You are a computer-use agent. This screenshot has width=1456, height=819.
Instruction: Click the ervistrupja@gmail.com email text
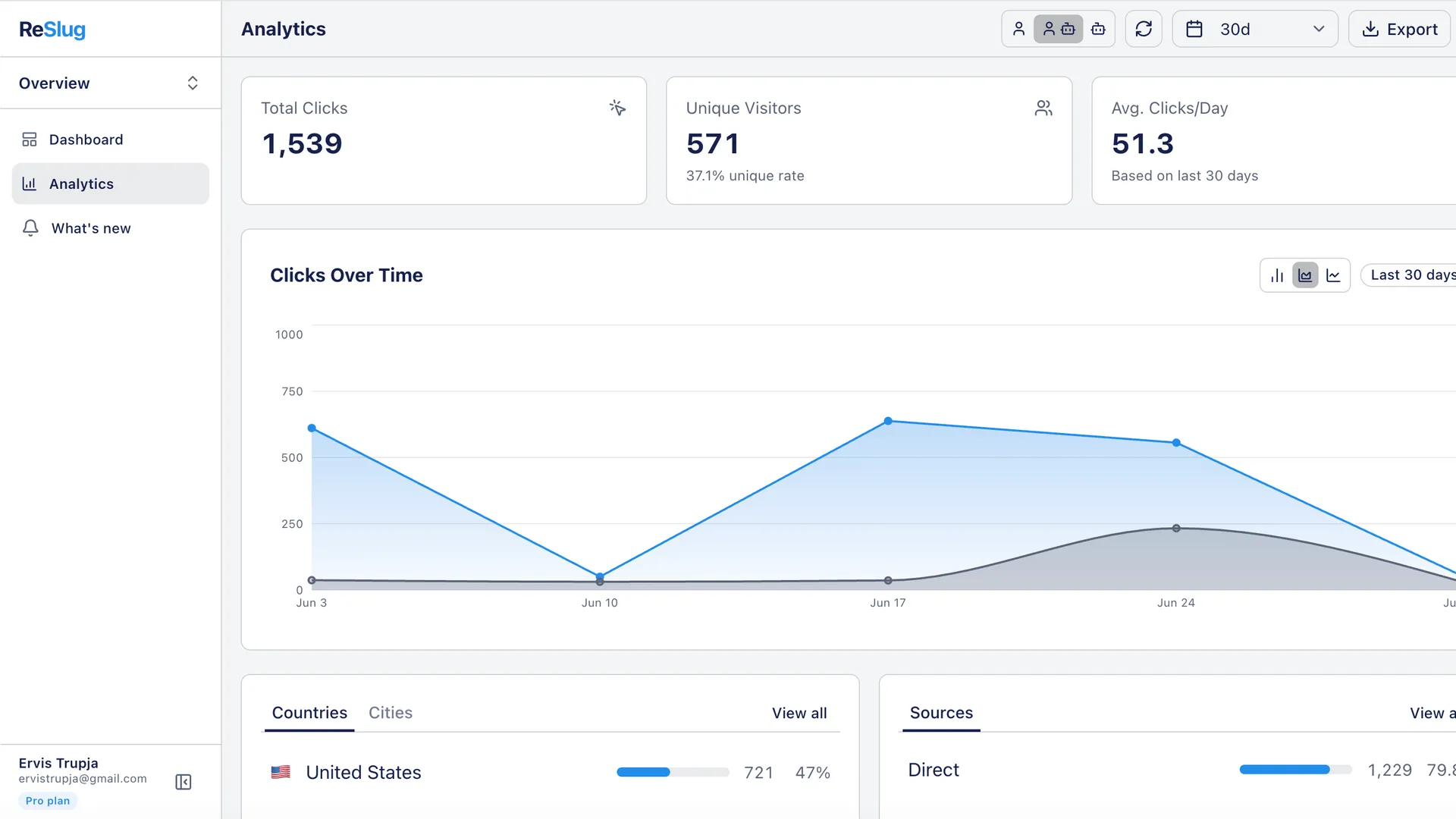(83, 779)
